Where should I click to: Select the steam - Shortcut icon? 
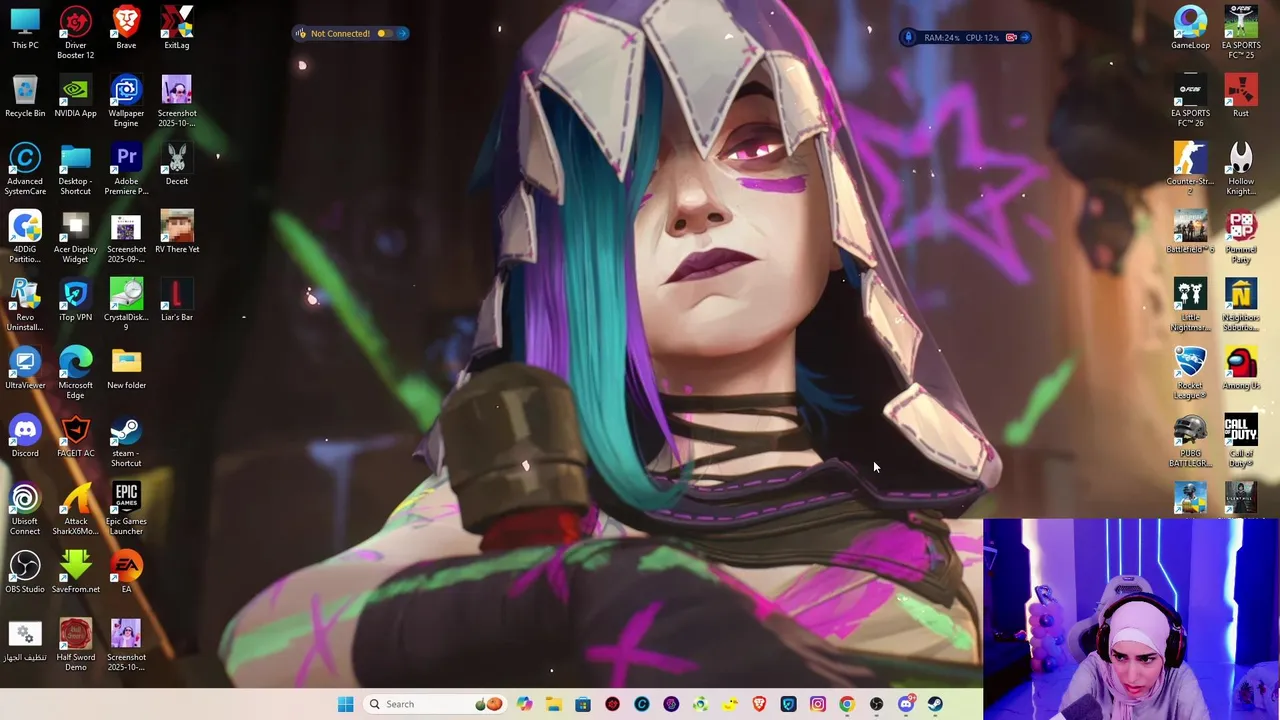126,440
